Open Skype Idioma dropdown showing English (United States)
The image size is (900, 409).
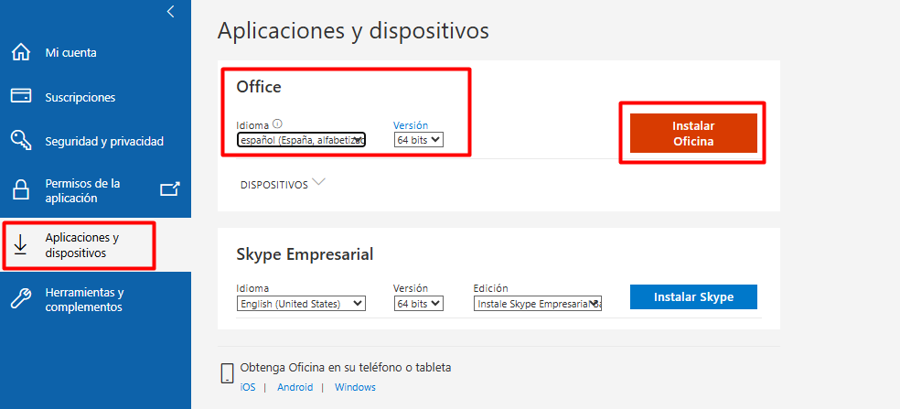click(301, 303)
